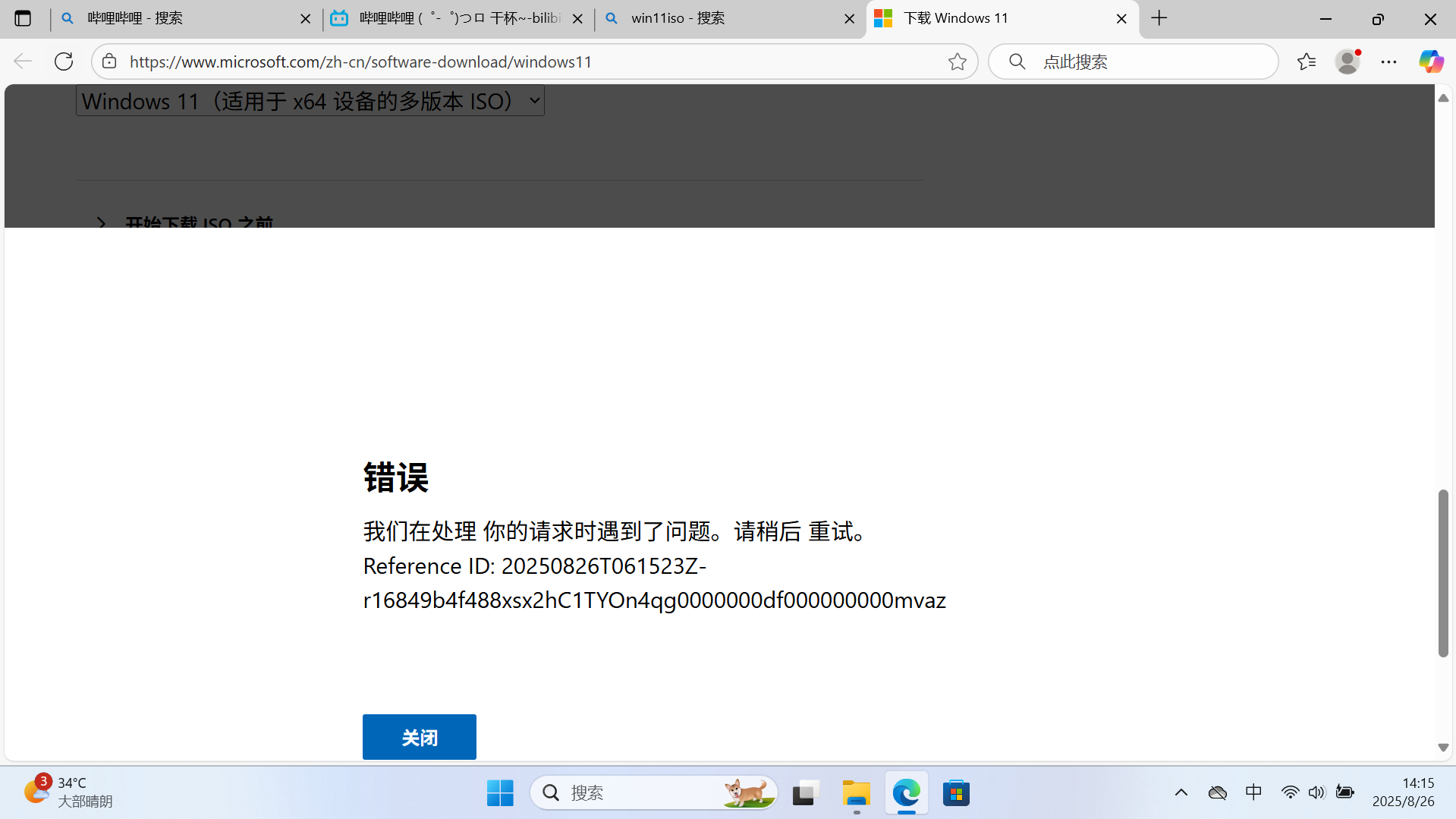
Task: Switch the Chinese input method indicator
Action: pos(1254,792)
